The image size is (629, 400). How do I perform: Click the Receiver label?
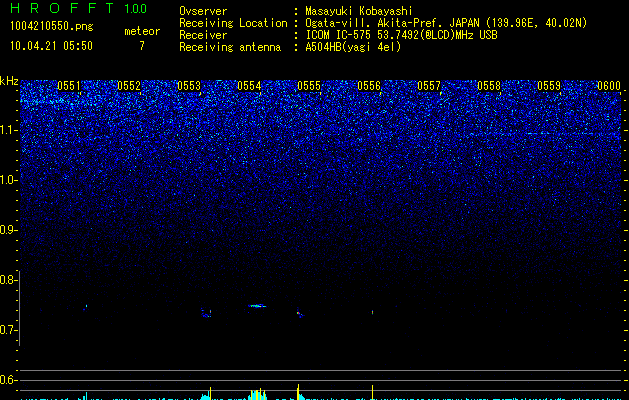[x=203, y=35]
